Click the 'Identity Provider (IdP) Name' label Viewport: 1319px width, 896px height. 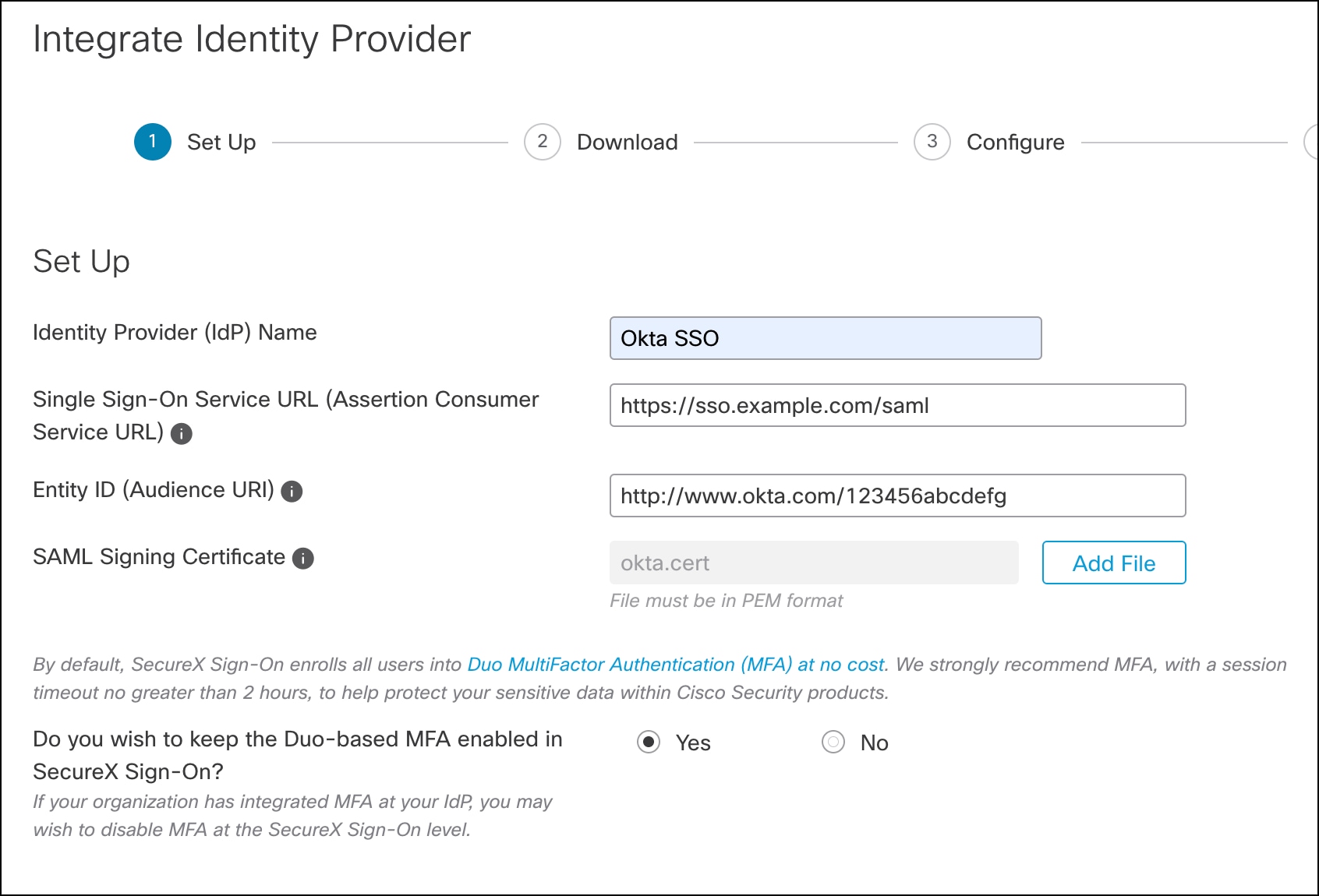(x=175, y=333)
